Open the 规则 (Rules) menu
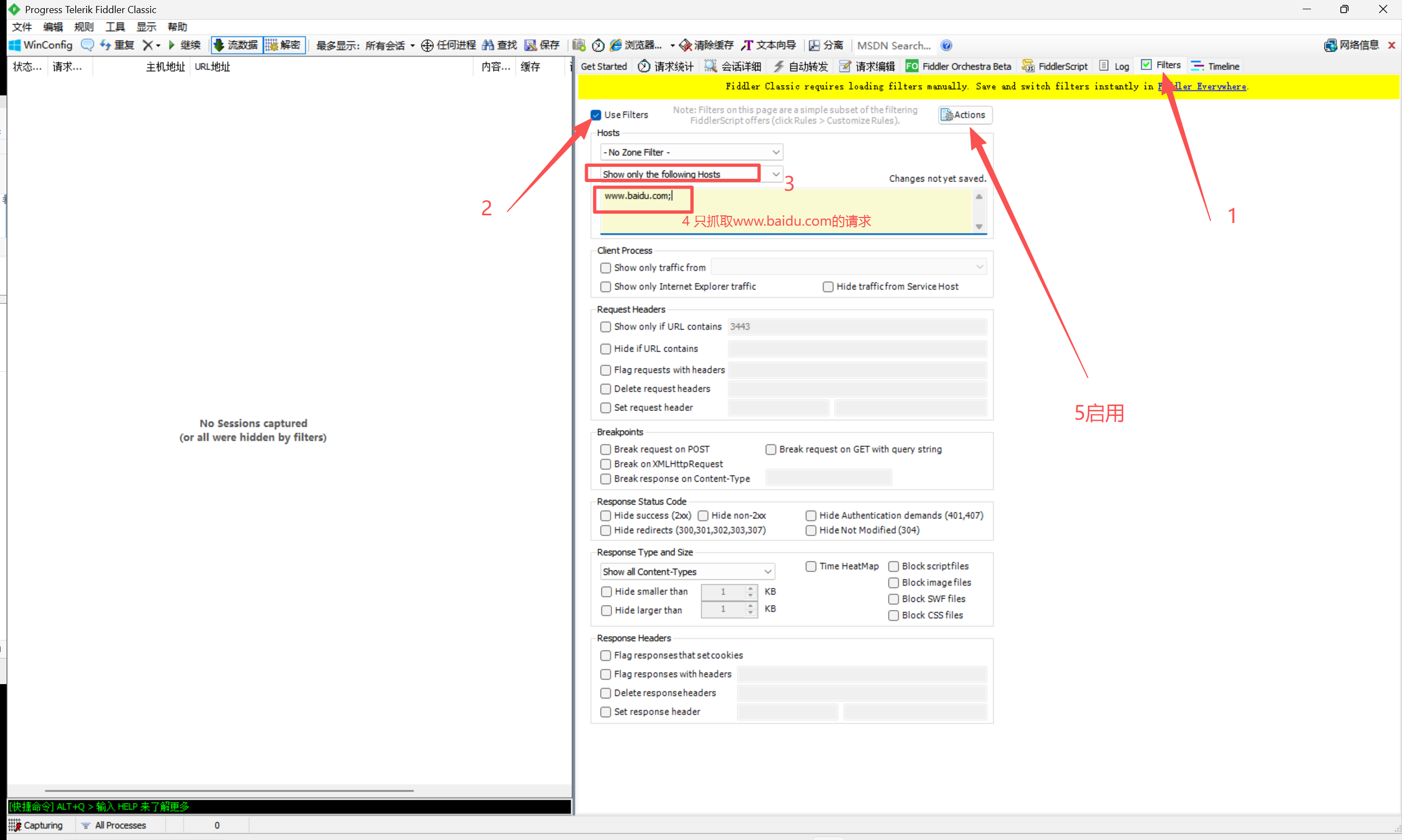The height and width of the screenshot is (840, 1402). 83,27
